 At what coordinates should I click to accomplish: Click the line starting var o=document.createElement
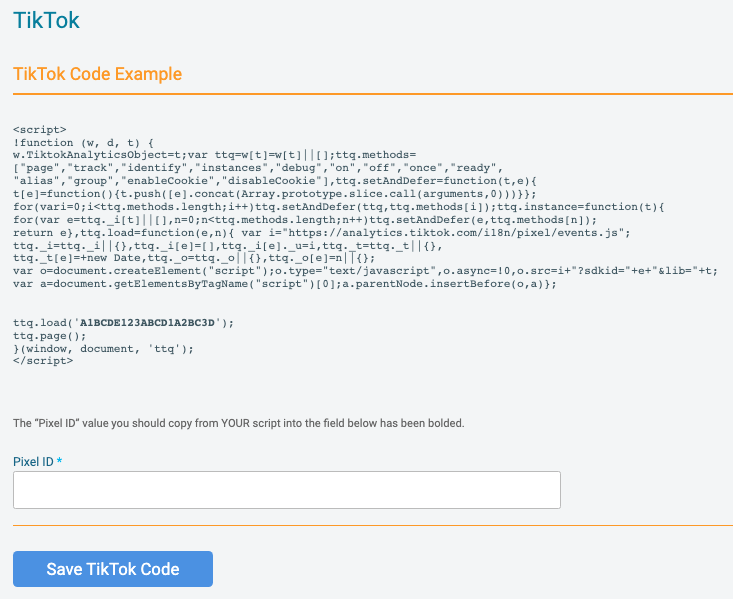pos(365,271)
